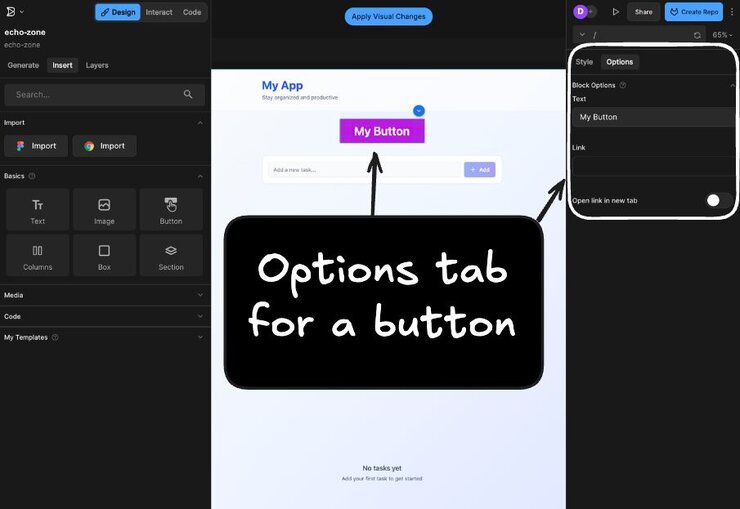
Task: Edit the Text field containing My Button
Action: (654, 117)
